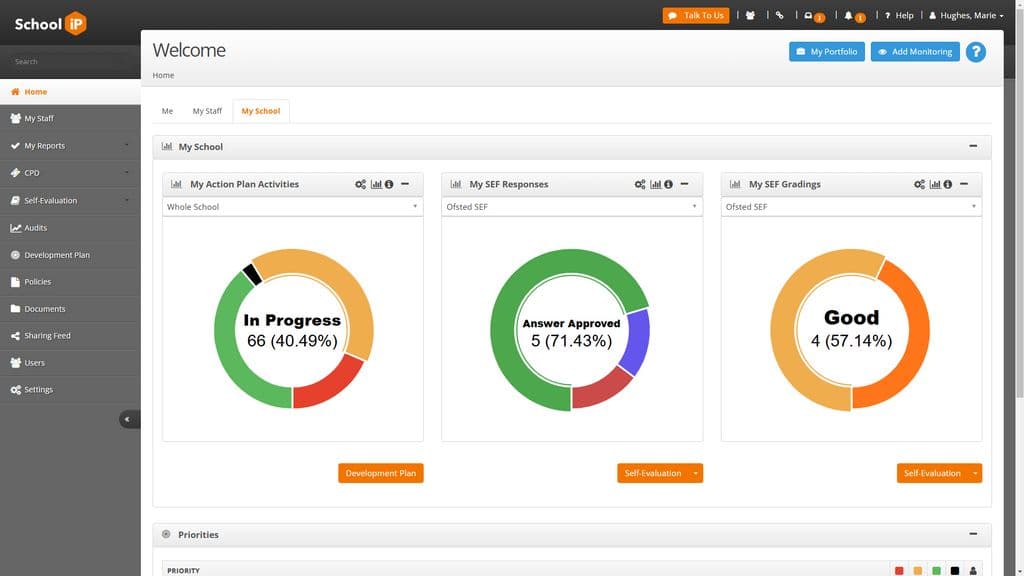Open the Hughes, Marie account menu
The height and width of the screenshot is (576, 1024).
click(x=969, y=14)
